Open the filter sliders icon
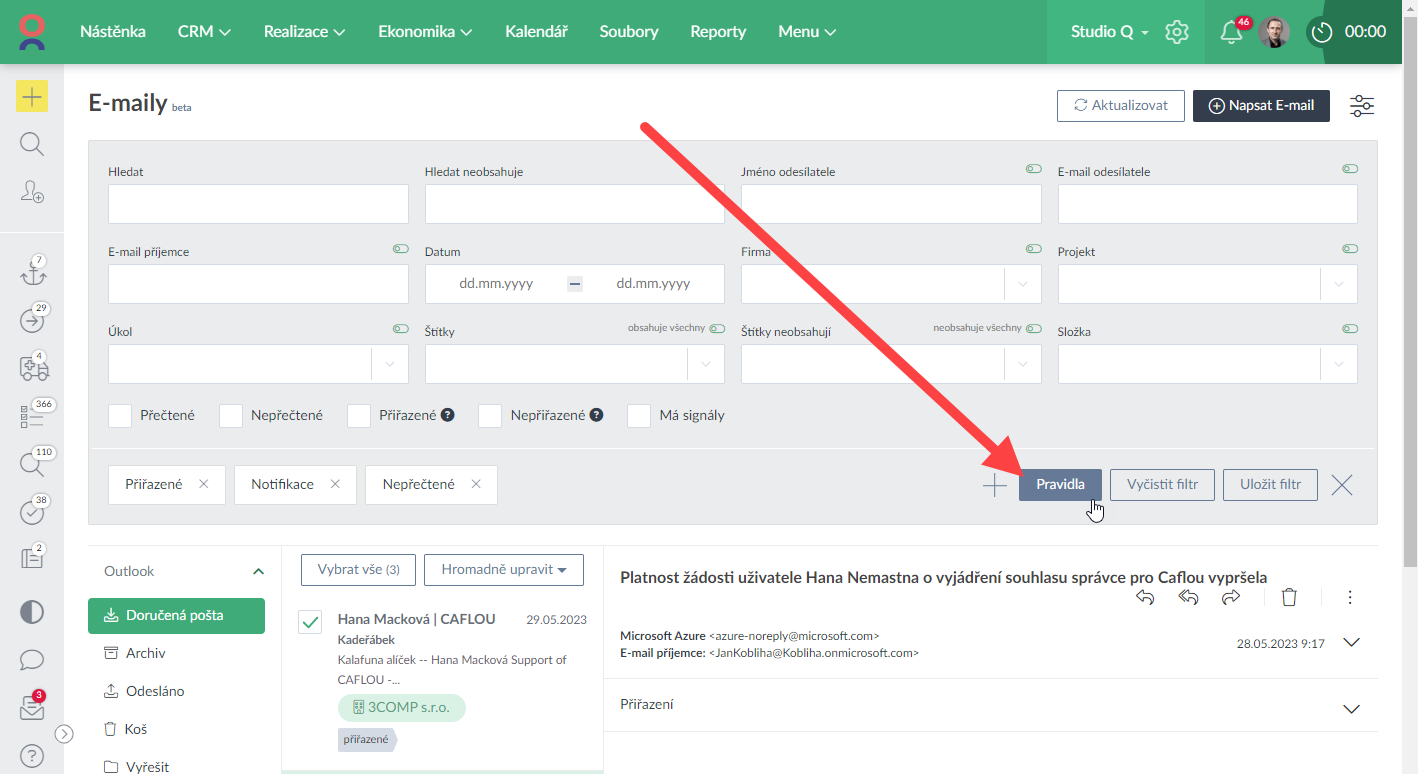The width and height of the screenshot is (1418, 774). click(1362, 106)
